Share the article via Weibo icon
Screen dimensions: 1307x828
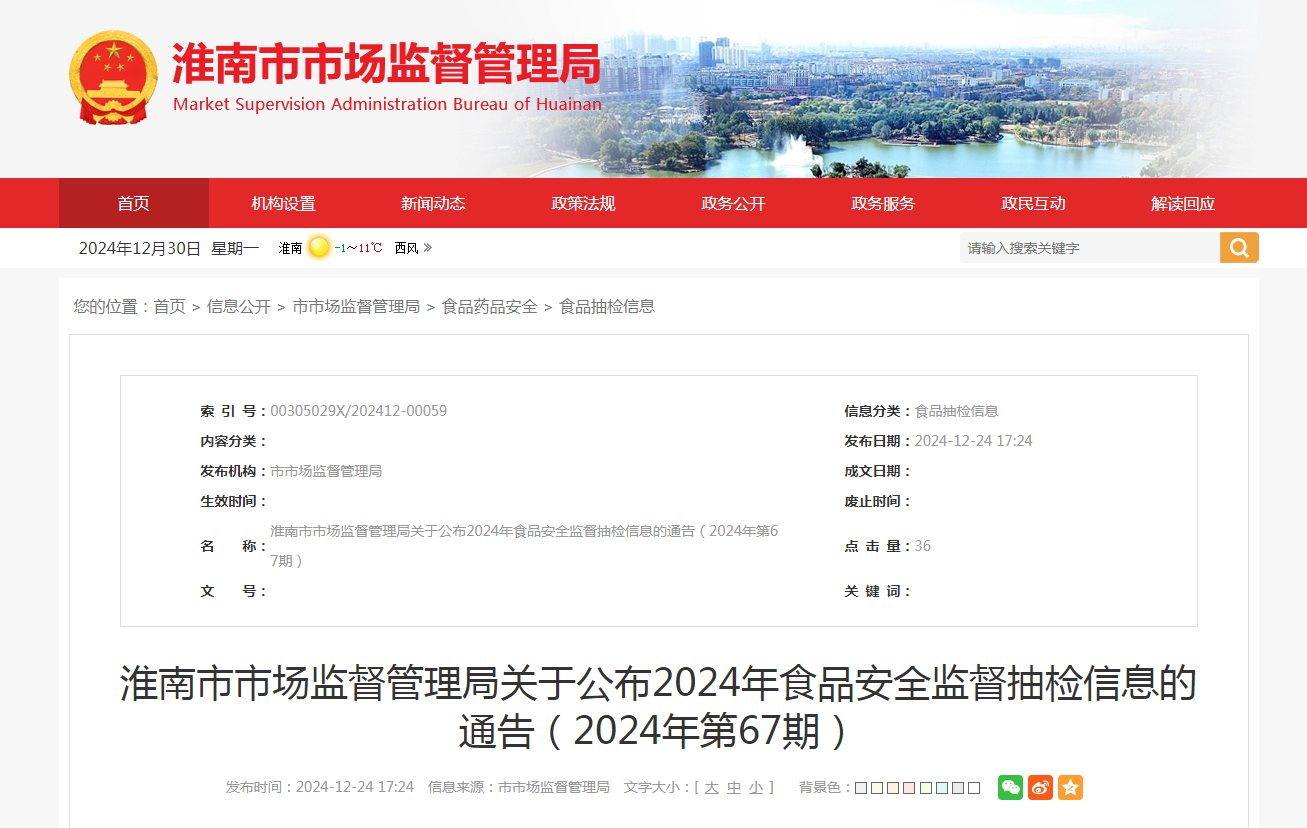click(x=1040, y=787)
